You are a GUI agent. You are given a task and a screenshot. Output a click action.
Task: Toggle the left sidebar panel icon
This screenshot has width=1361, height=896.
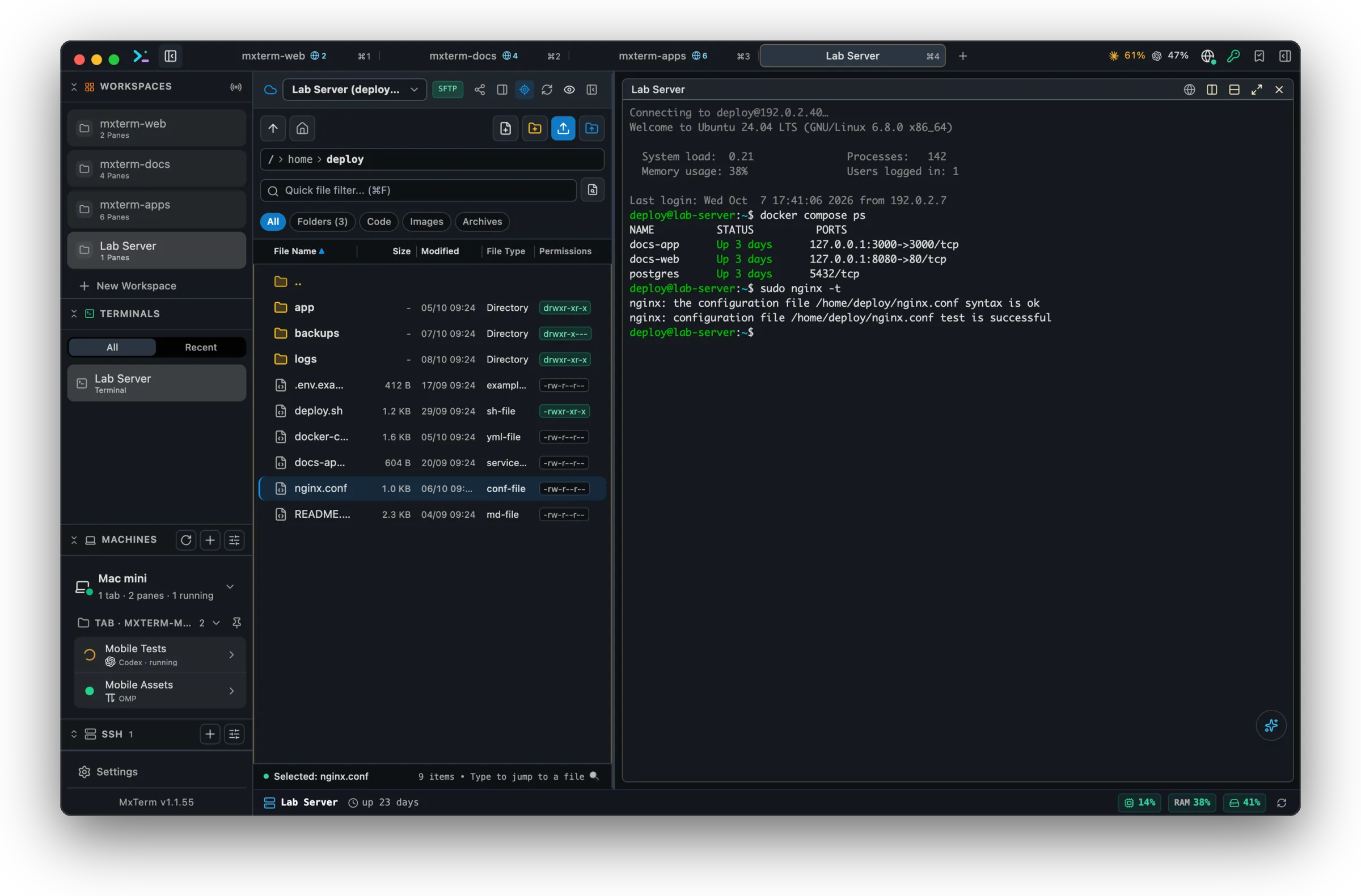171,56
